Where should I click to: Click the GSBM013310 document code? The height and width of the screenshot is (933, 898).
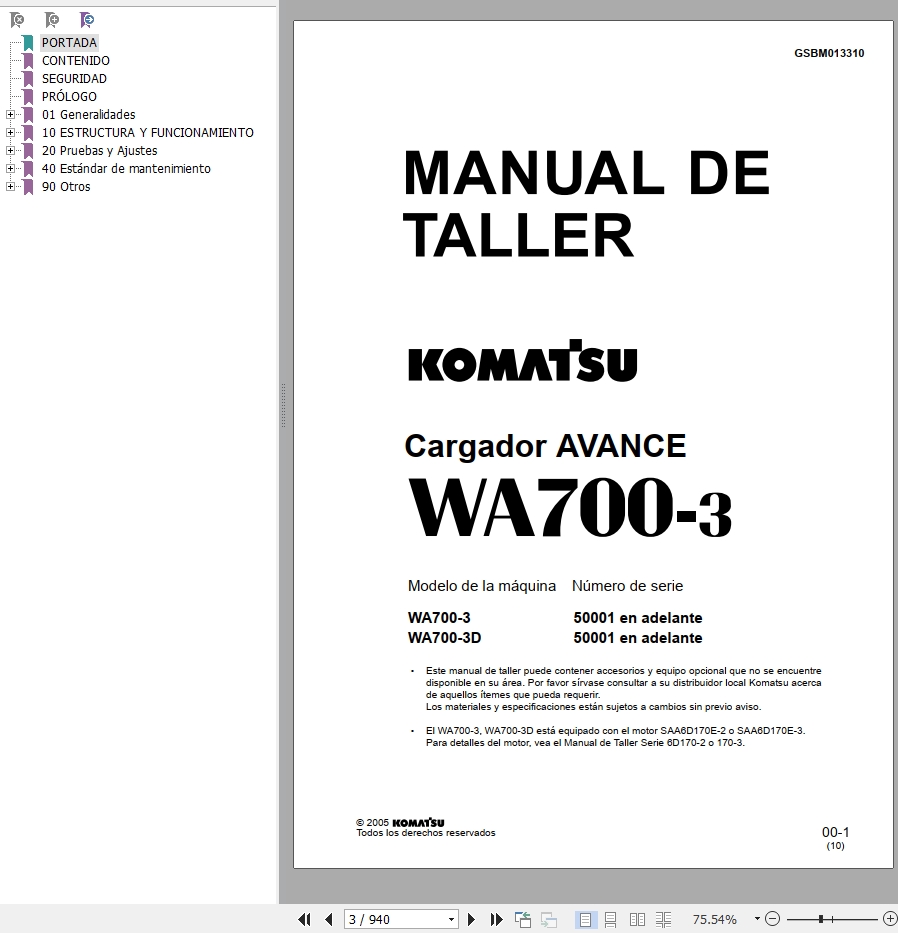829,53
